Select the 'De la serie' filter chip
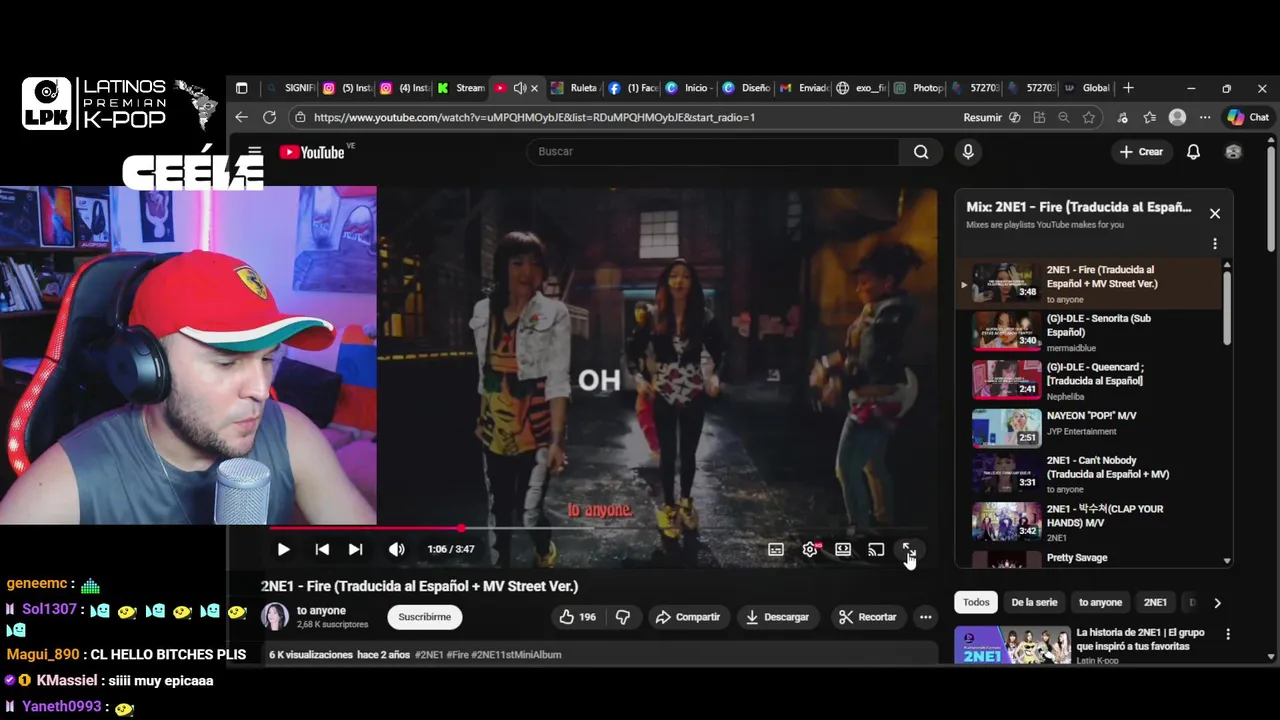The height and width of the screenshot is (720, 1280). point(1034,602)
